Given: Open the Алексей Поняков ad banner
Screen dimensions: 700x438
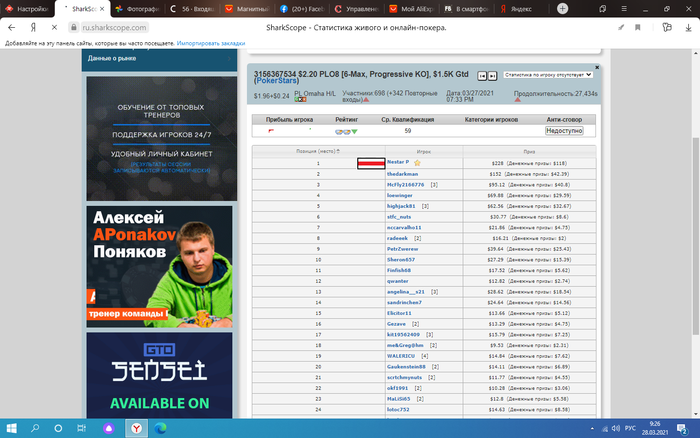Looking at the screenshot, I should click(x=159, y=267).
